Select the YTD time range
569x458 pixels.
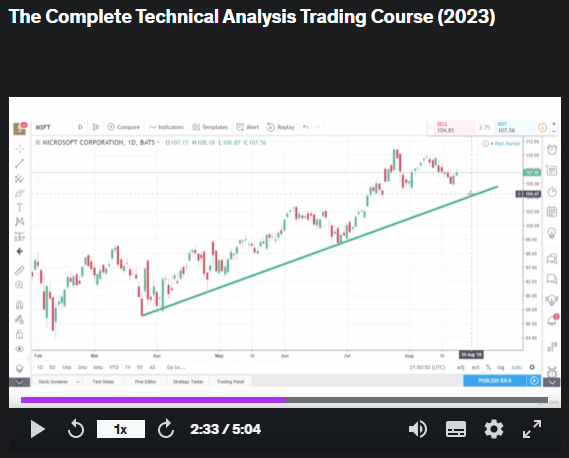(x=114, y=367)
